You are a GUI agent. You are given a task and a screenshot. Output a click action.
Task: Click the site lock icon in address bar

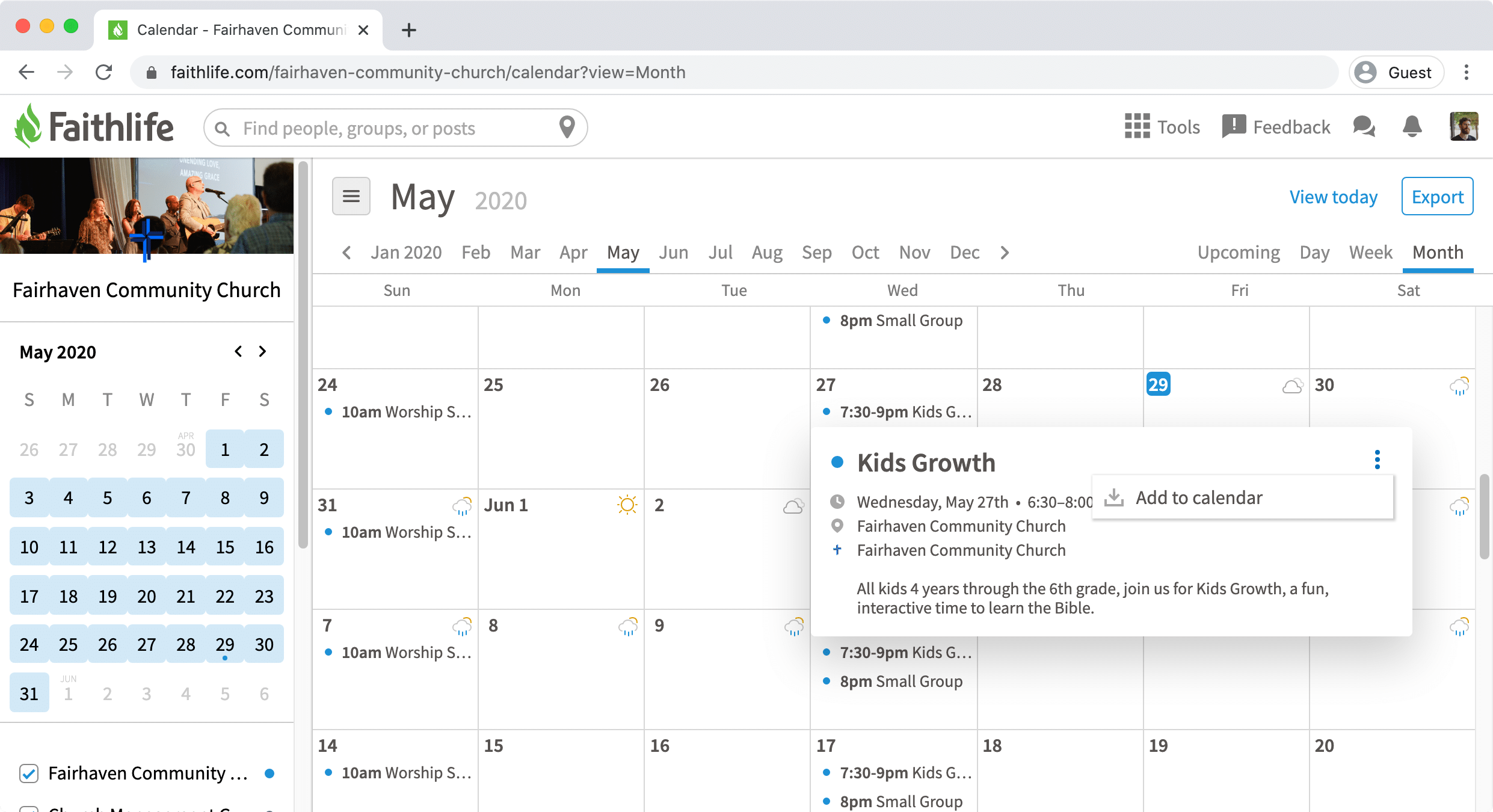pos(152,73)
